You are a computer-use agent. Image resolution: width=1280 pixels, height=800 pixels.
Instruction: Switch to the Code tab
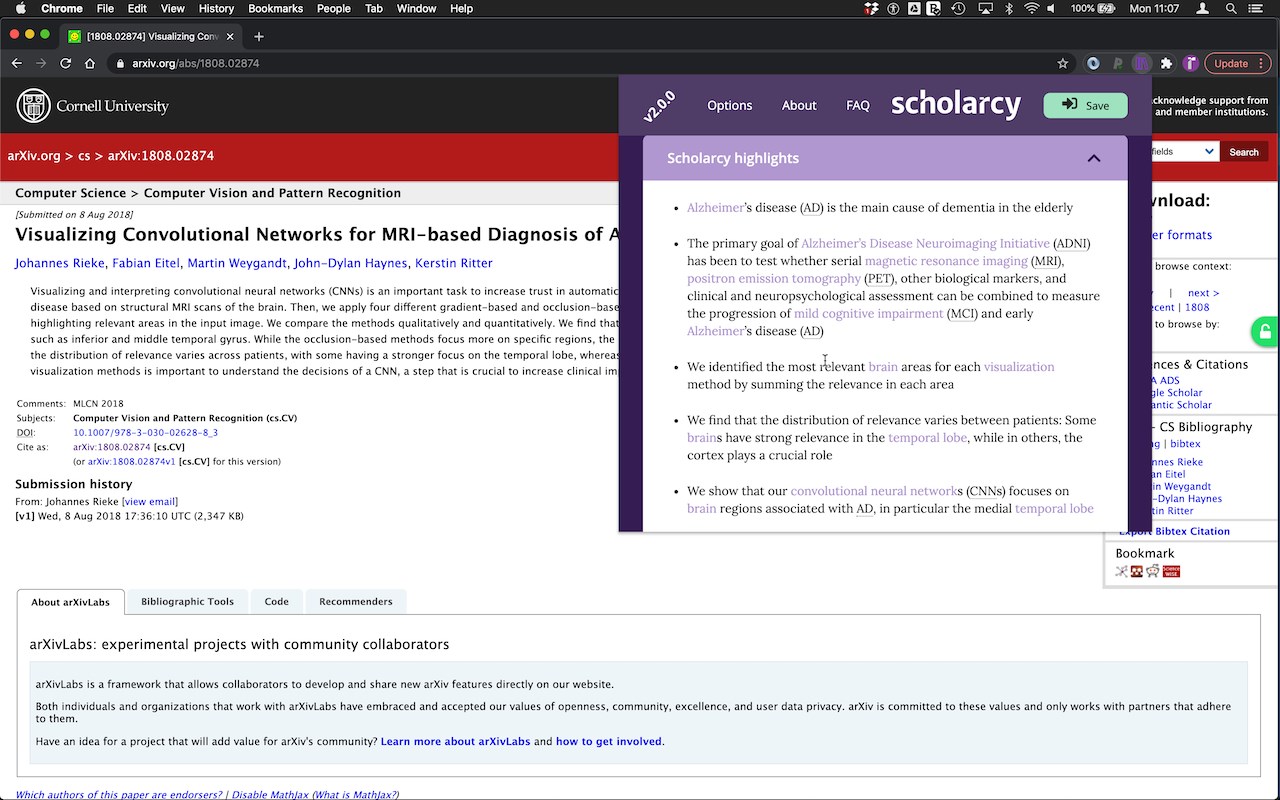pyautogui.click(x=276, y=601)
